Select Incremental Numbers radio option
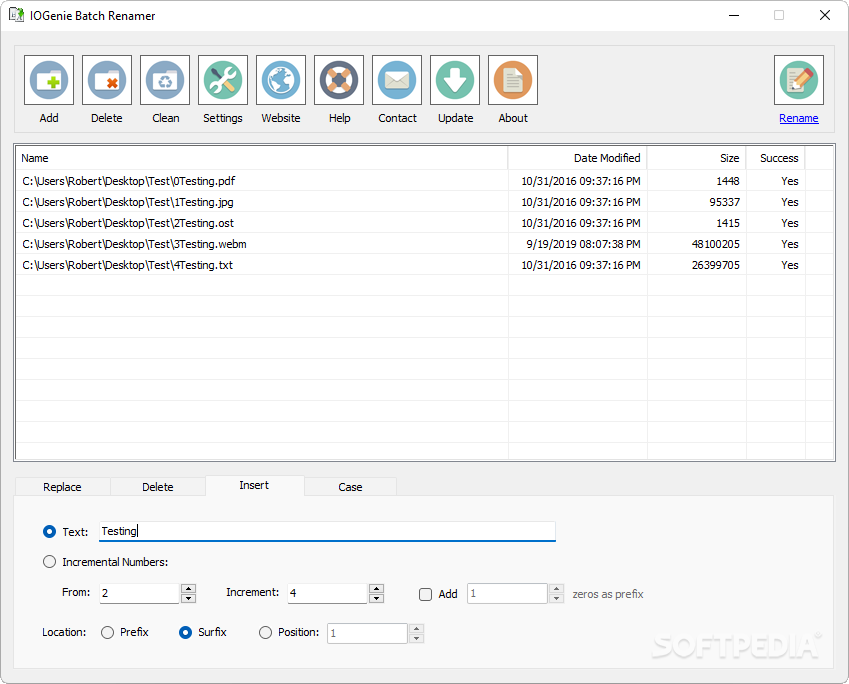This screenshot has height=684, width=849. pos(49,562)
